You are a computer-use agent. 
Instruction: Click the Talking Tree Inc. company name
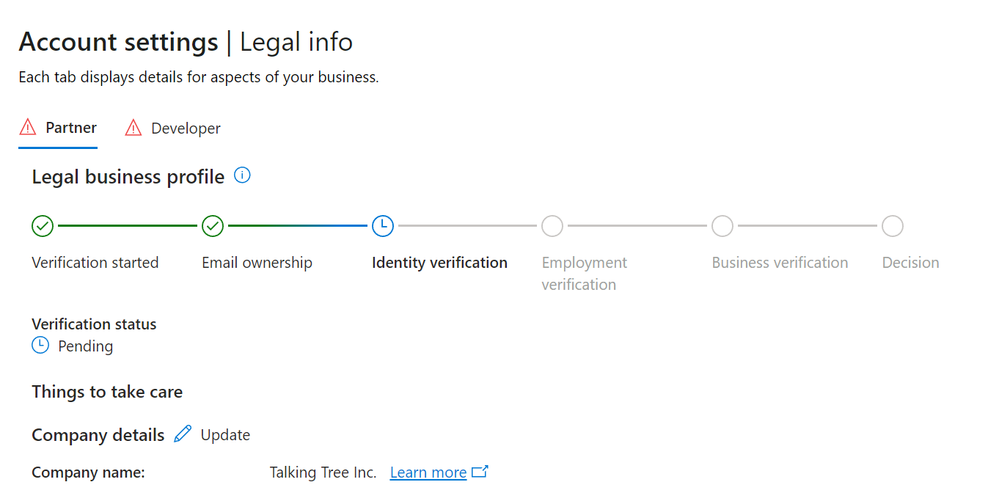pyautogui.click(x=323, y=472)
